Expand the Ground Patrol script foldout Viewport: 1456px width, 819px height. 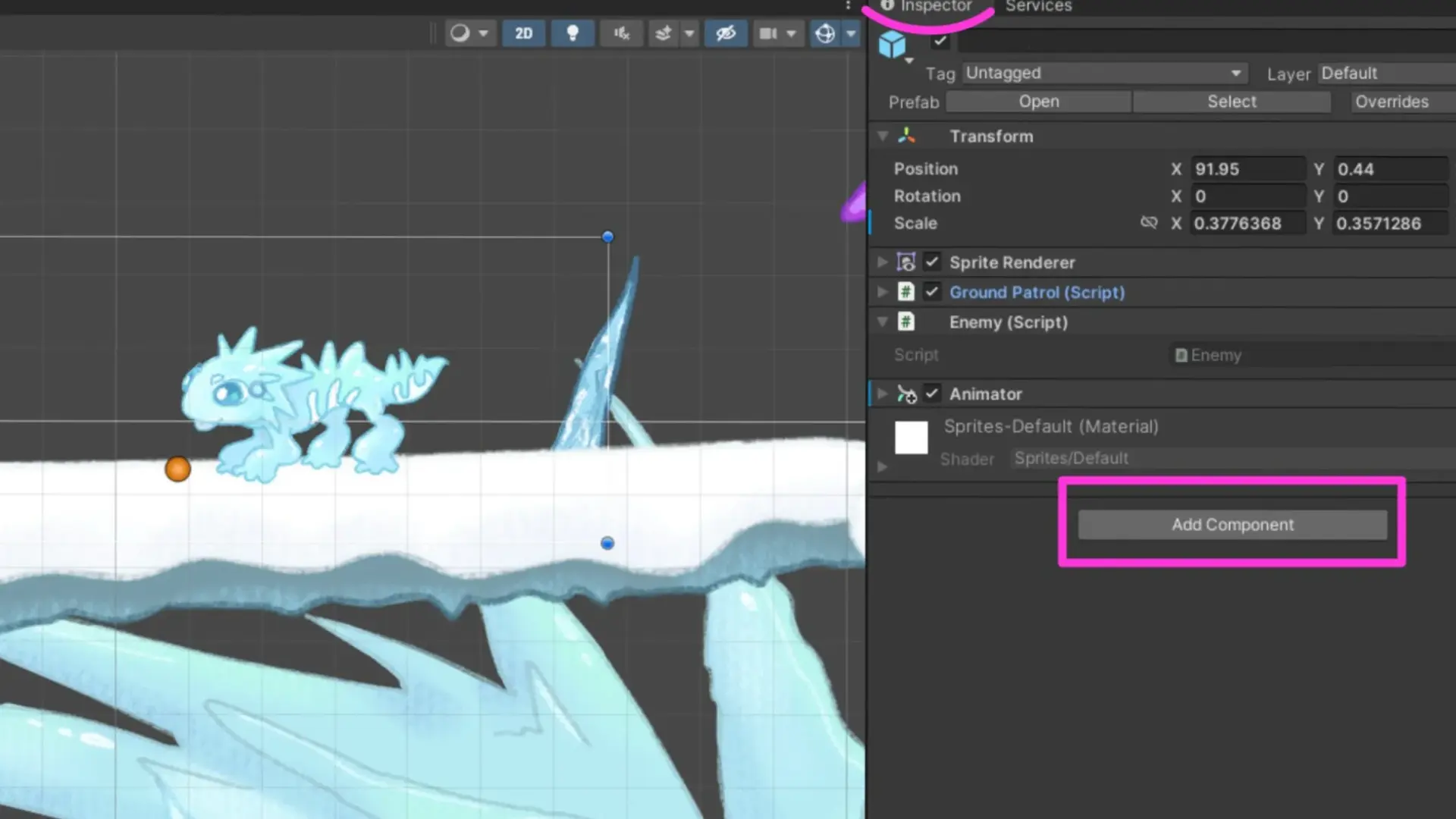click(x=883, y=292)
